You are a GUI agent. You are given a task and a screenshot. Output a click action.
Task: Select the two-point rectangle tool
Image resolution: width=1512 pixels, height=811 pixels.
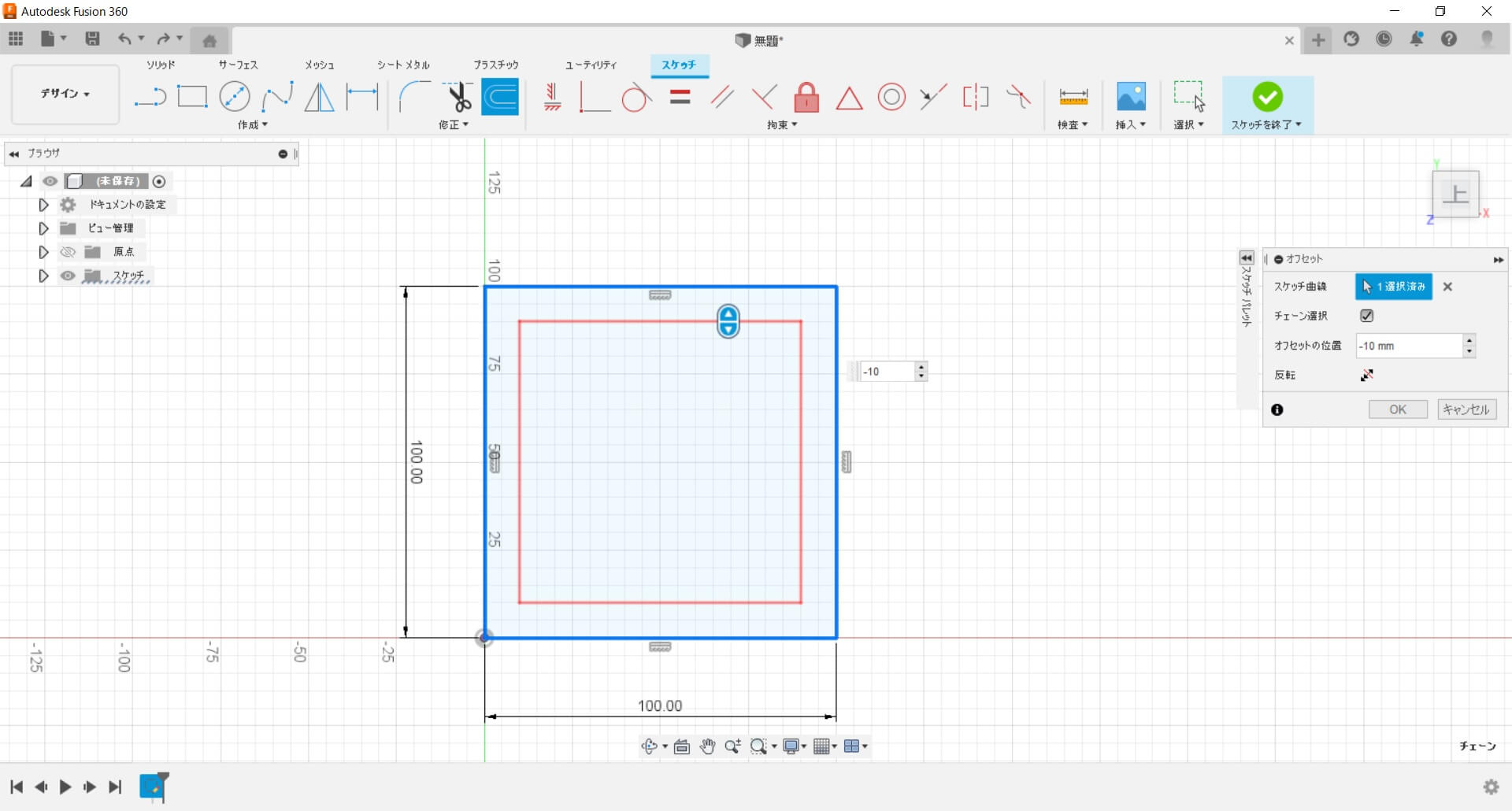click(192, 98)
